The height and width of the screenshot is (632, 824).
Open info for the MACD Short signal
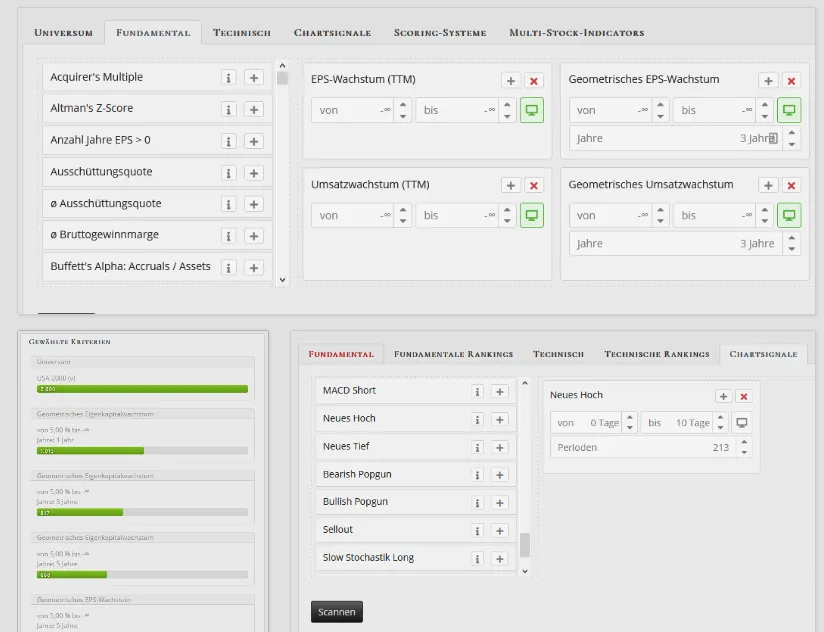click(475, 392)
